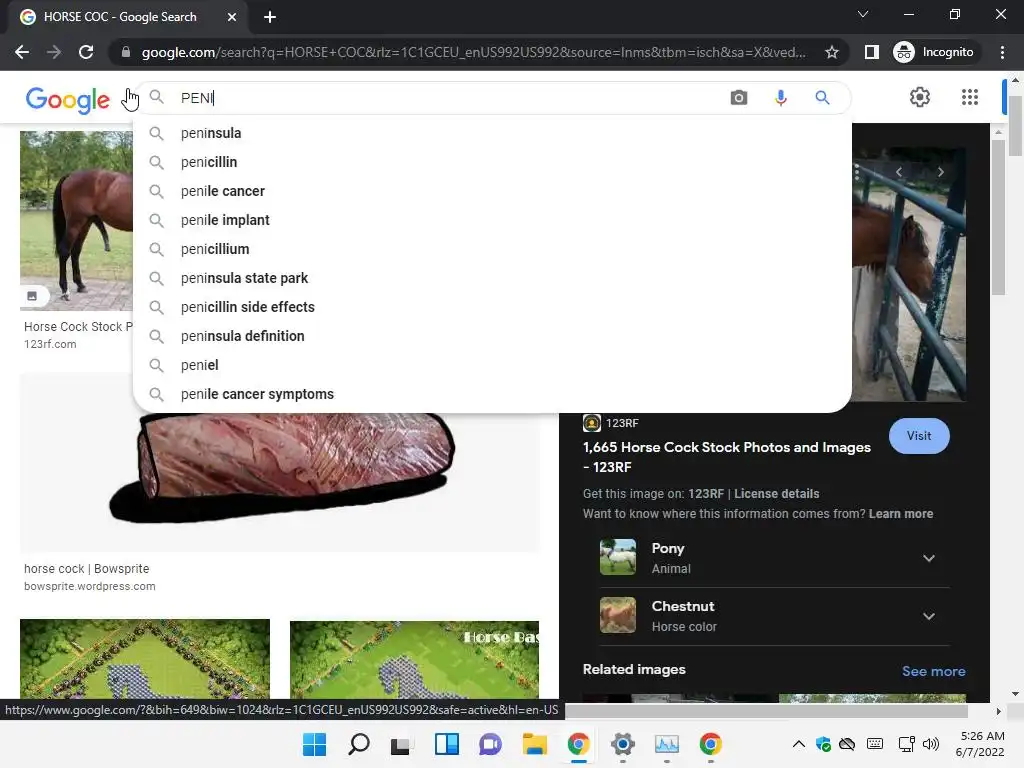Open the Chestnut thumbnail
Screen dimensions: 1024x768
(618, 615)
